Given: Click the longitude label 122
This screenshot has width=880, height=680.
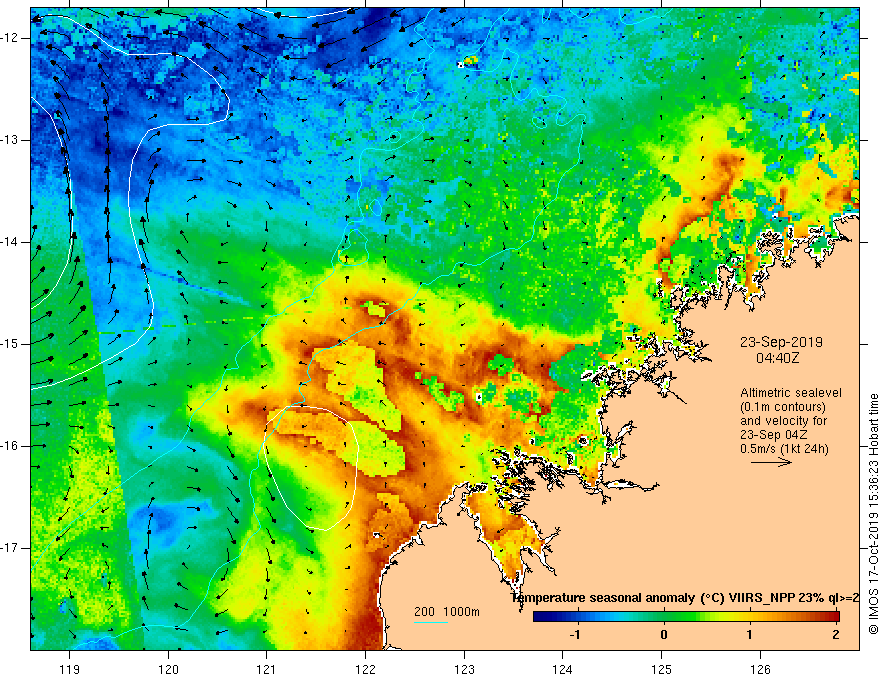Looking at the screenshot, I should 365,669.
